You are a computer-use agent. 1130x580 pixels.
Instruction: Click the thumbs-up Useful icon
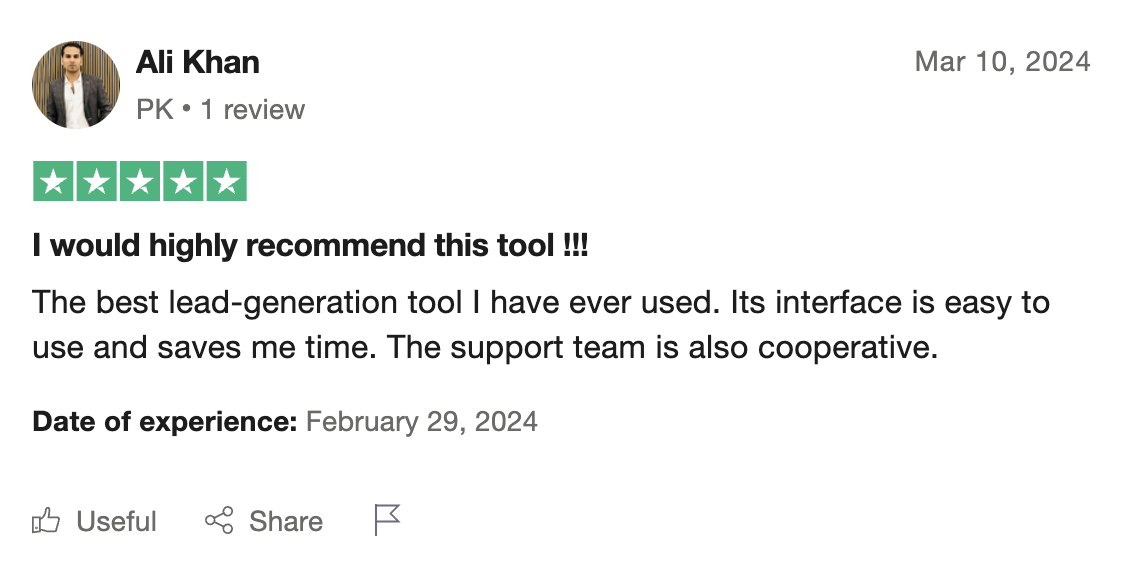(47, 520)
